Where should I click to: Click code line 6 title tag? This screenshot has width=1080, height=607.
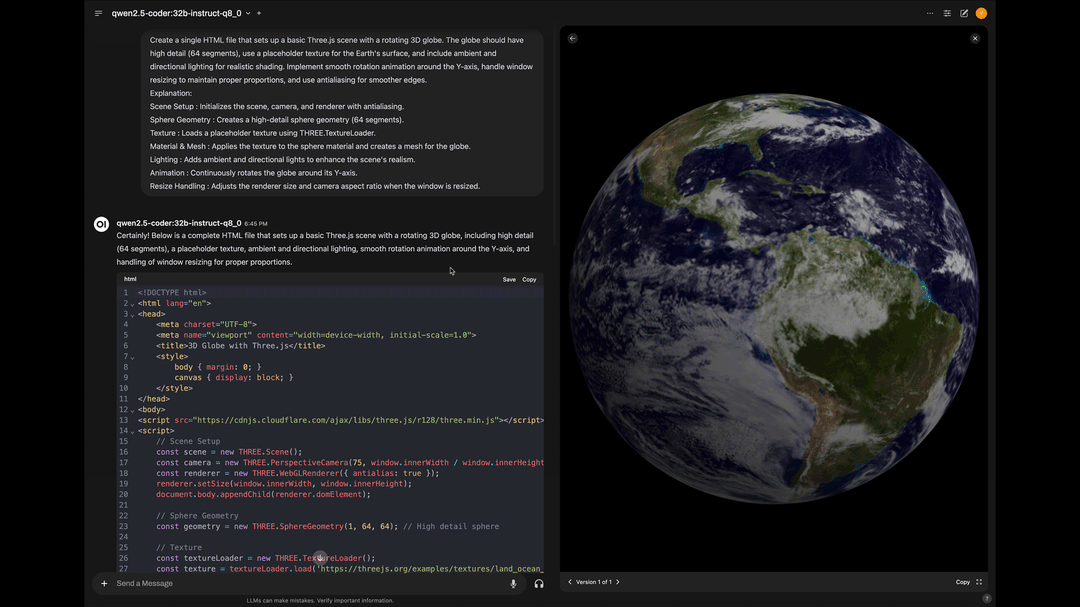tap(240, 346)
